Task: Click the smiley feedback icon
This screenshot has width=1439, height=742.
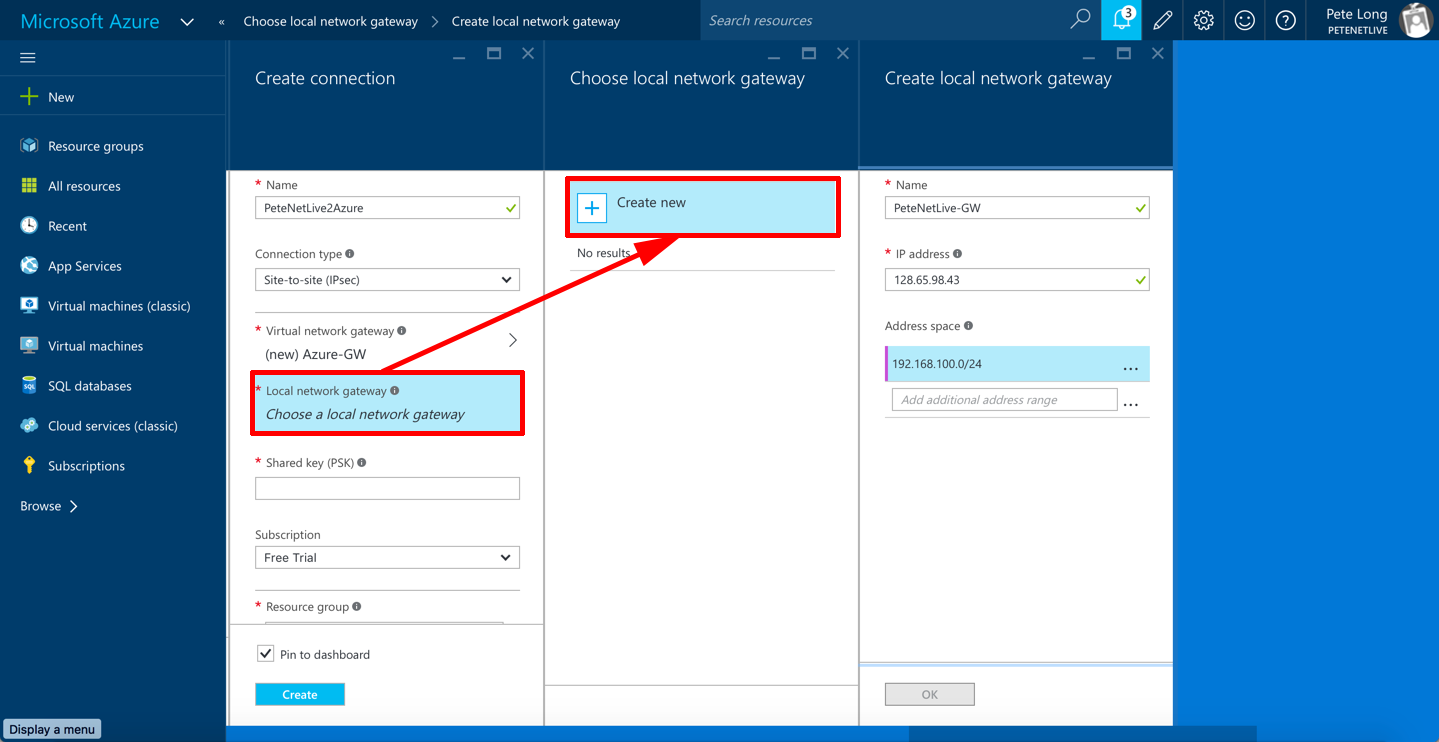Action: coord(1245,20)
